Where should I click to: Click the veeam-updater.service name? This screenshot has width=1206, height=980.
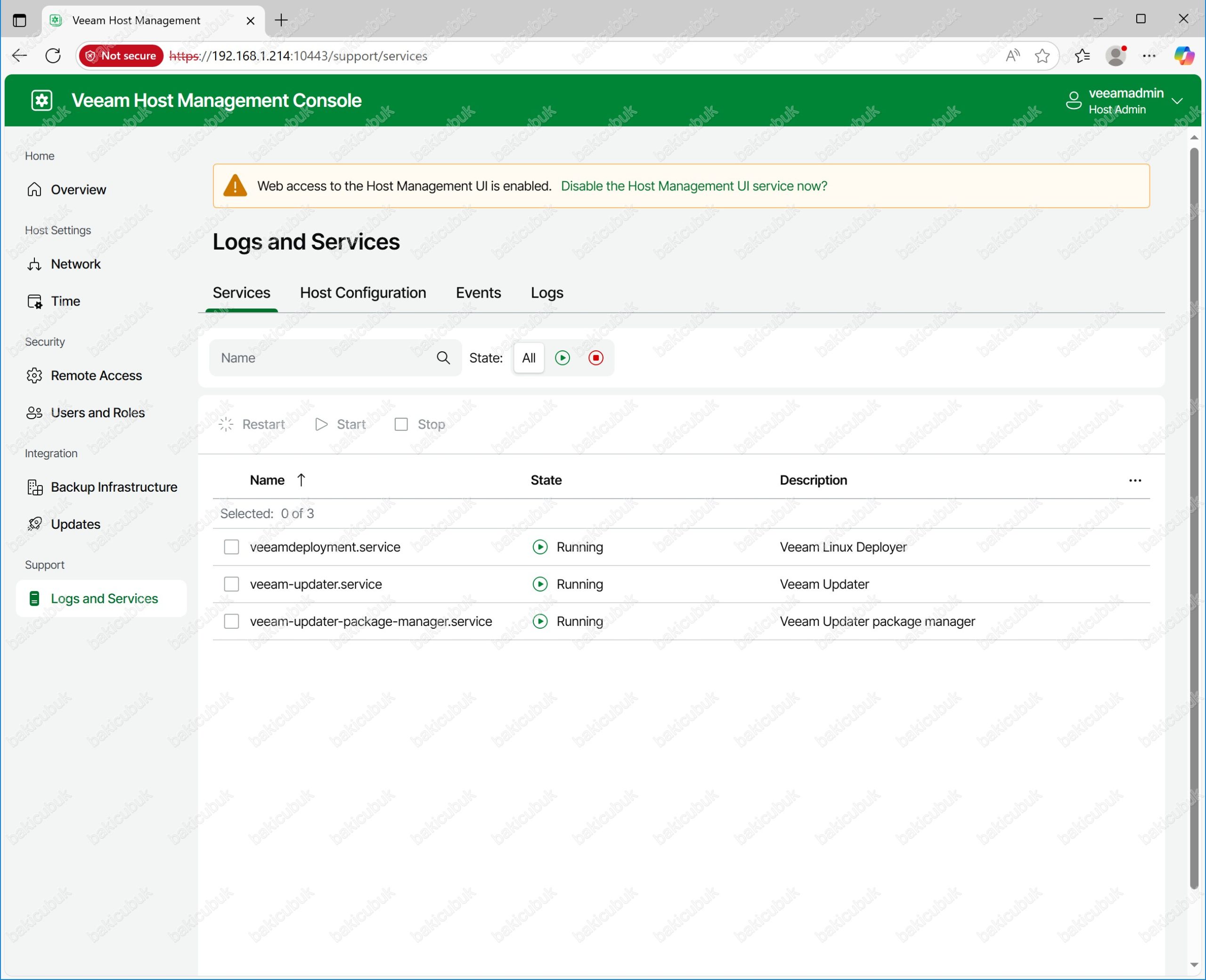click(x=316, y=584)
